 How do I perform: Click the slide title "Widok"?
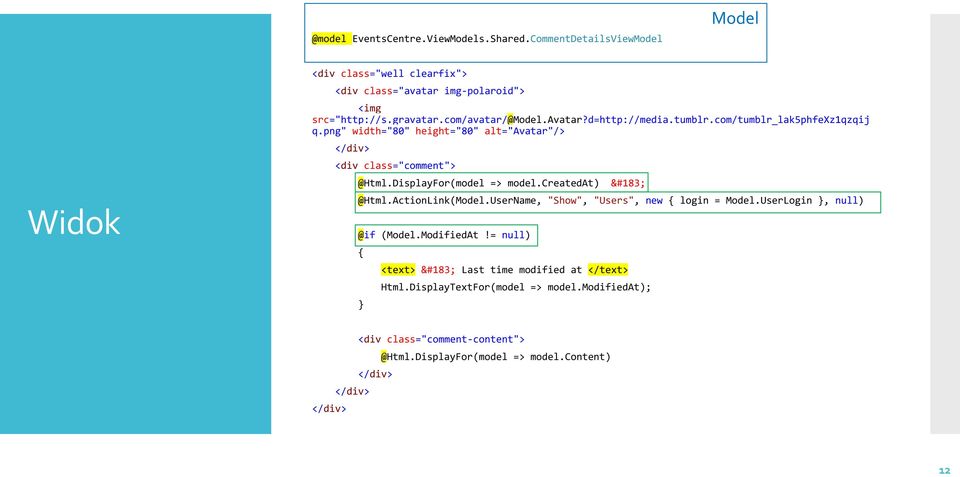click(74, 222)
